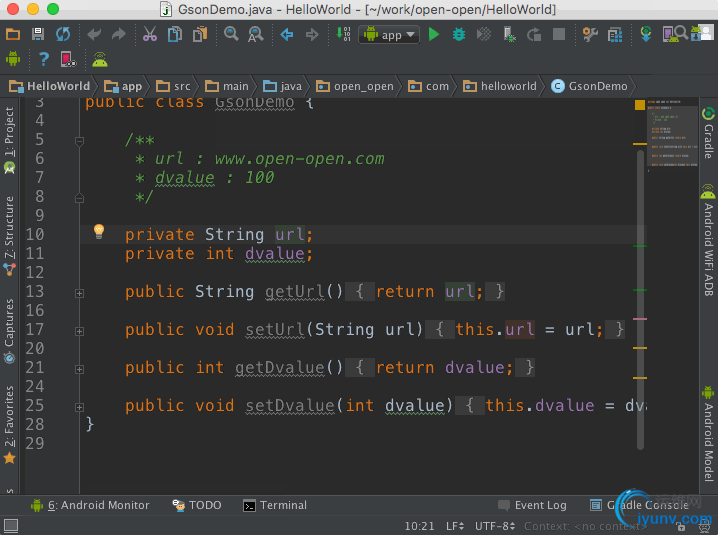Stop running process square icon
718x535 pixels.
click(x=559, y=34)
